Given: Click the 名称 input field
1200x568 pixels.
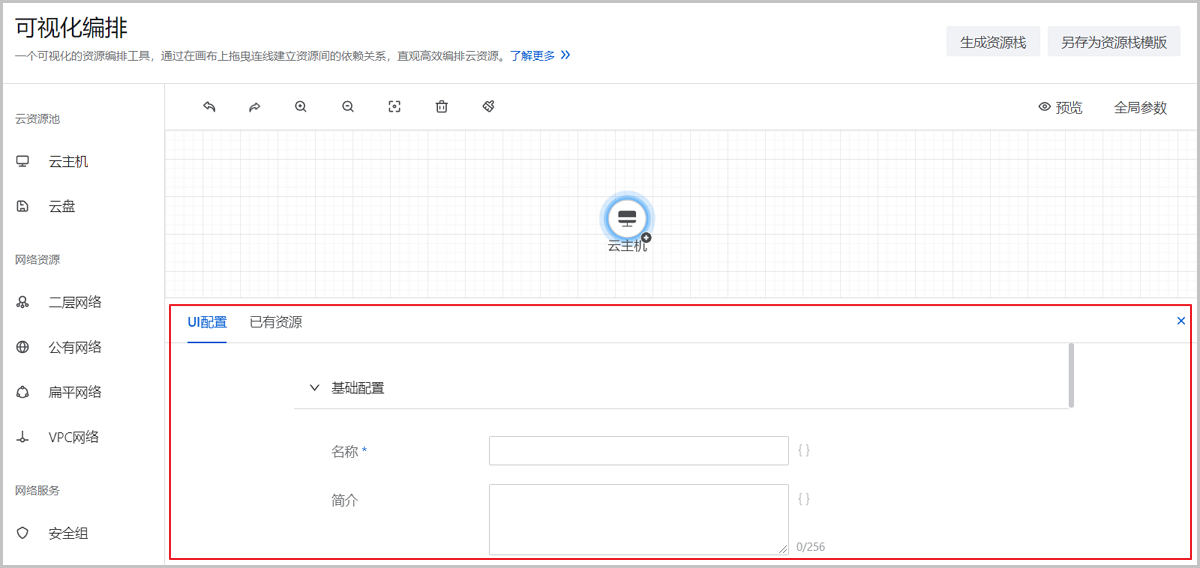Looking at the screenshot, I should pyautogui.click(x=638, y=451).
